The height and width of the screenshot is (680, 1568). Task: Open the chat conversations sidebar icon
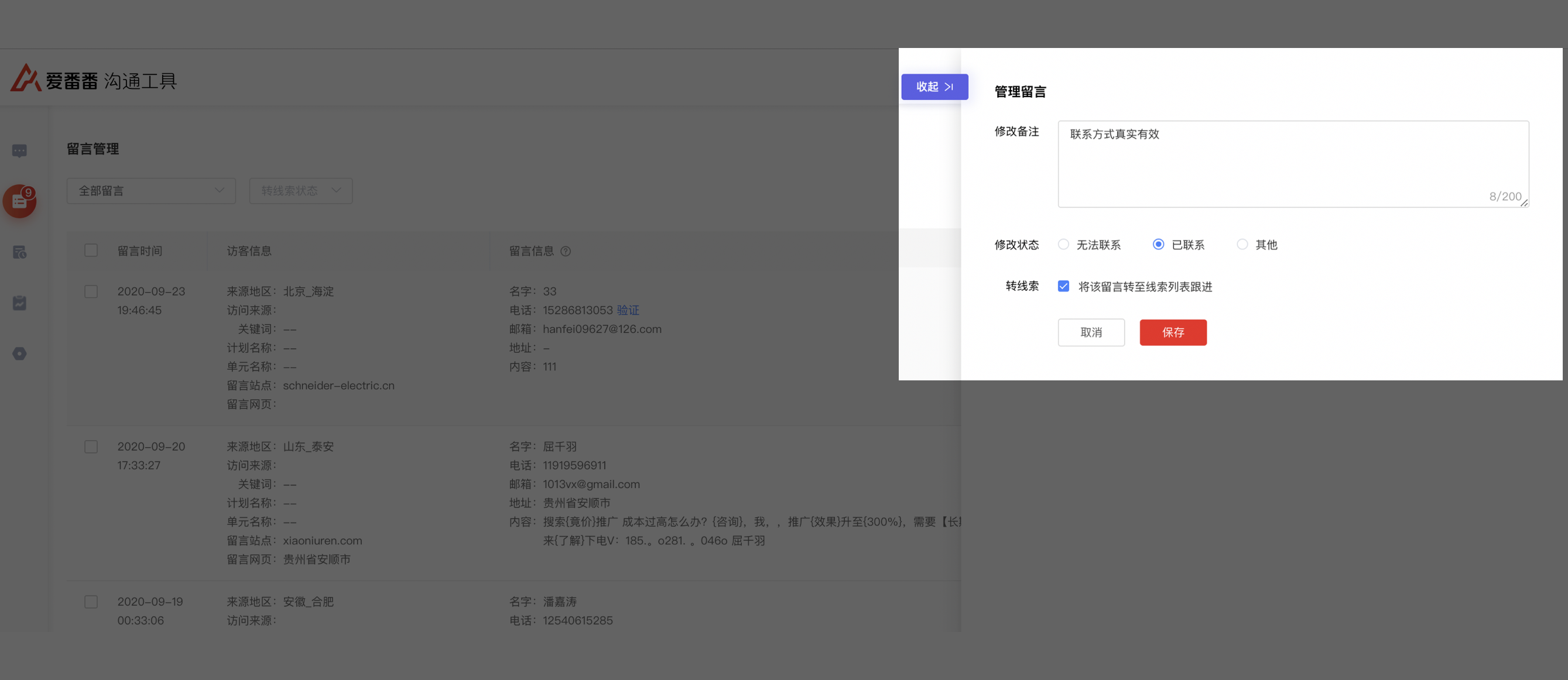[x=19, y=151]
